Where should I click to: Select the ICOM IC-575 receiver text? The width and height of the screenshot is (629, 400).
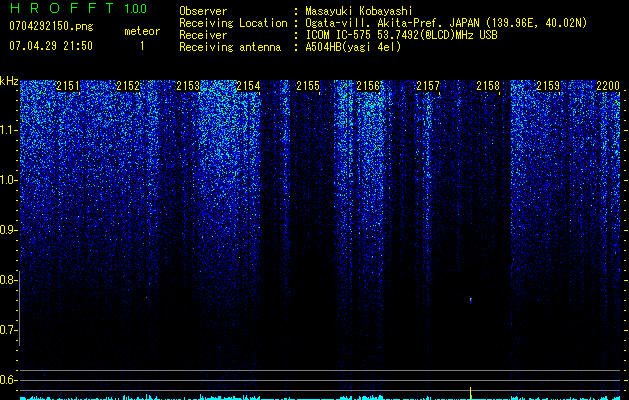401,35
